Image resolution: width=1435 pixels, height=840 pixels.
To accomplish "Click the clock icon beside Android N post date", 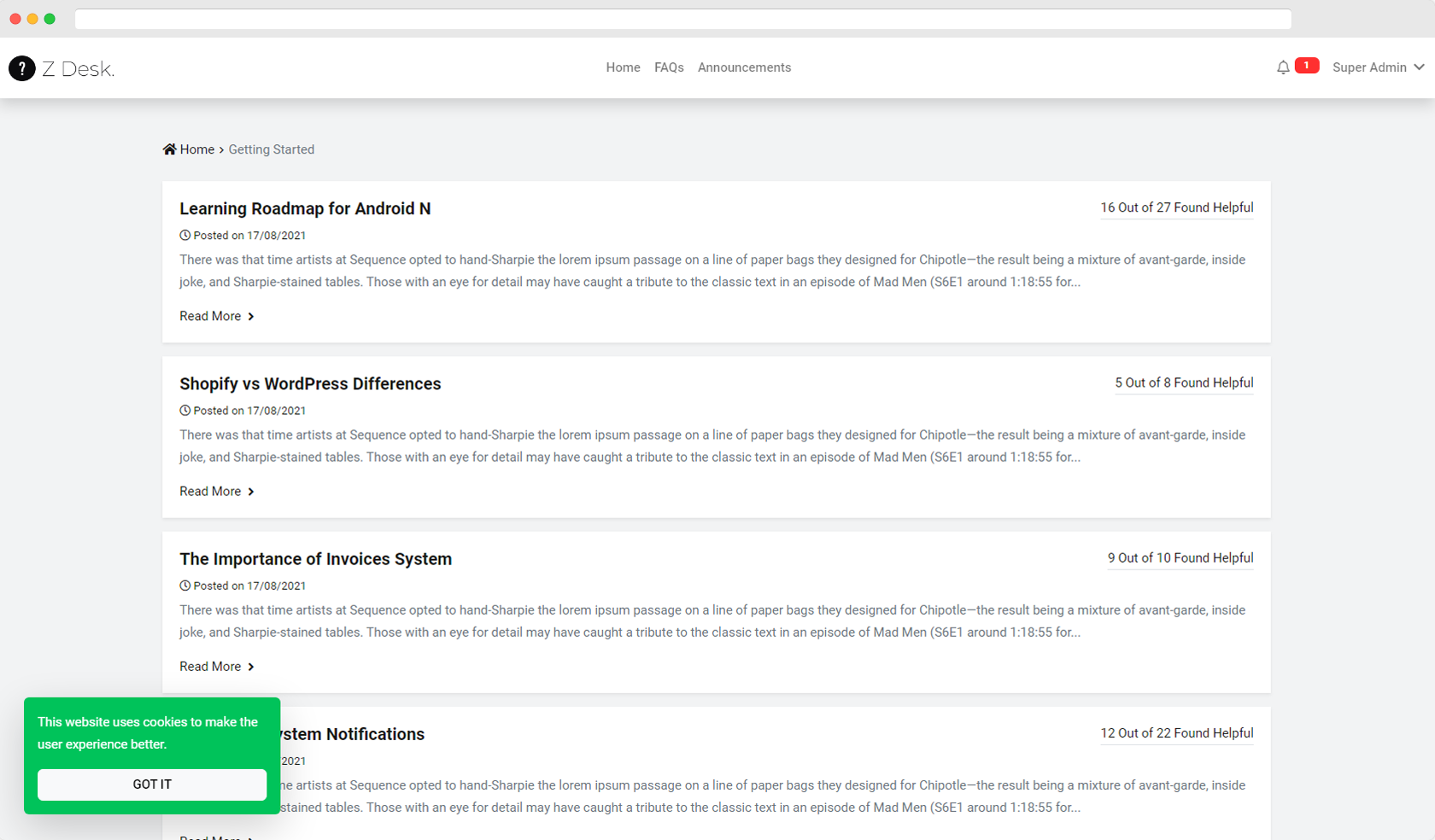I will click(x=184, y=235).
